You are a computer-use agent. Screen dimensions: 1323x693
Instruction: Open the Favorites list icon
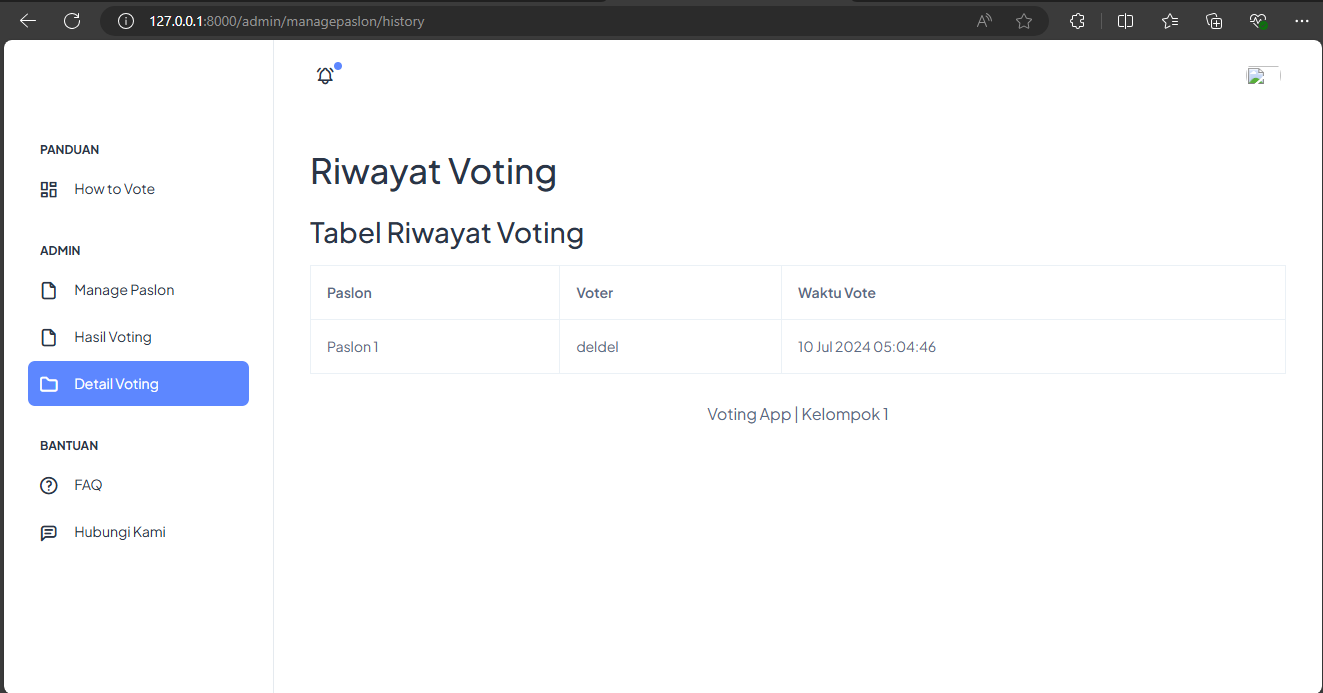coord(1170,21)
